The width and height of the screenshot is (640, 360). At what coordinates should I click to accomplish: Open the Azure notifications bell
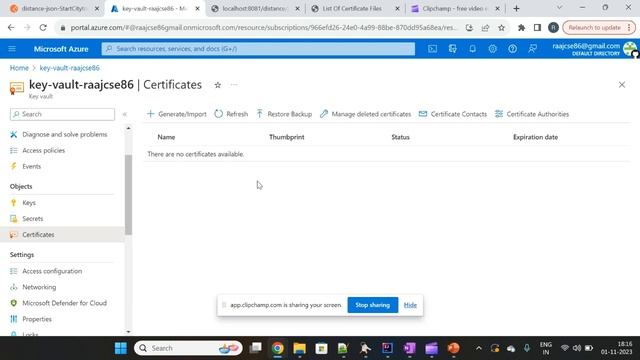pos(472,49)
